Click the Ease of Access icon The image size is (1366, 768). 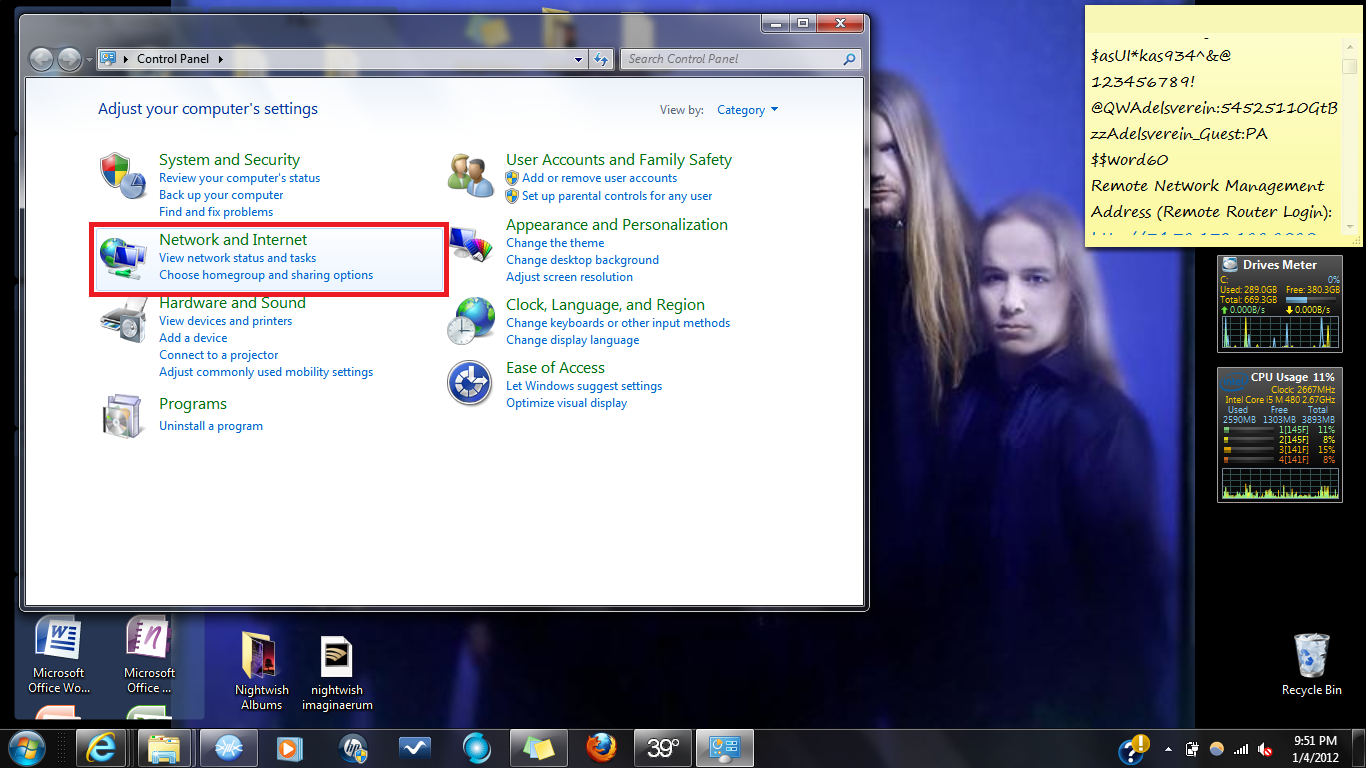coord(470,384)
